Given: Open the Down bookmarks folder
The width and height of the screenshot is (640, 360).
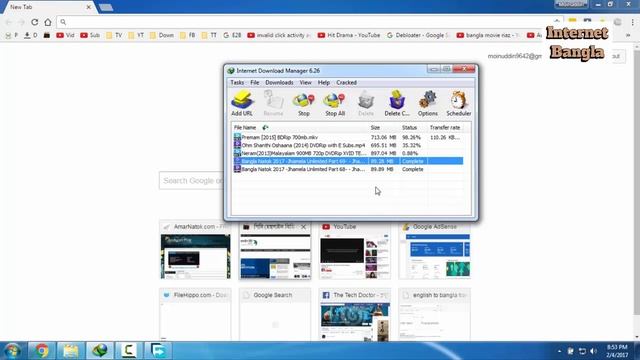Looking at the screenshot, I should tap(162, 36).
